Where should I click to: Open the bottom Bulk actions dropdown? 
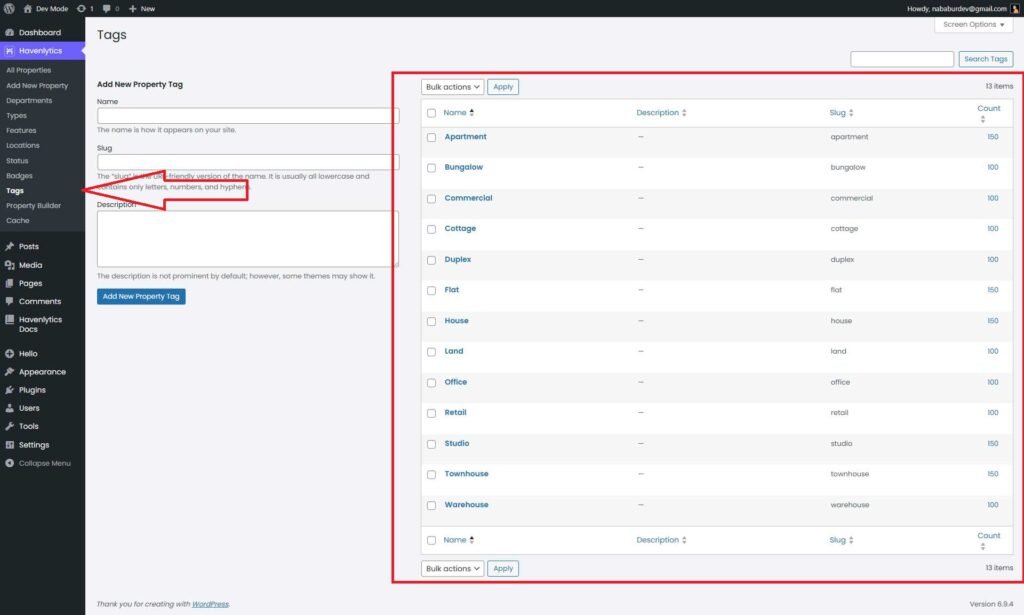tap(452, 568)
